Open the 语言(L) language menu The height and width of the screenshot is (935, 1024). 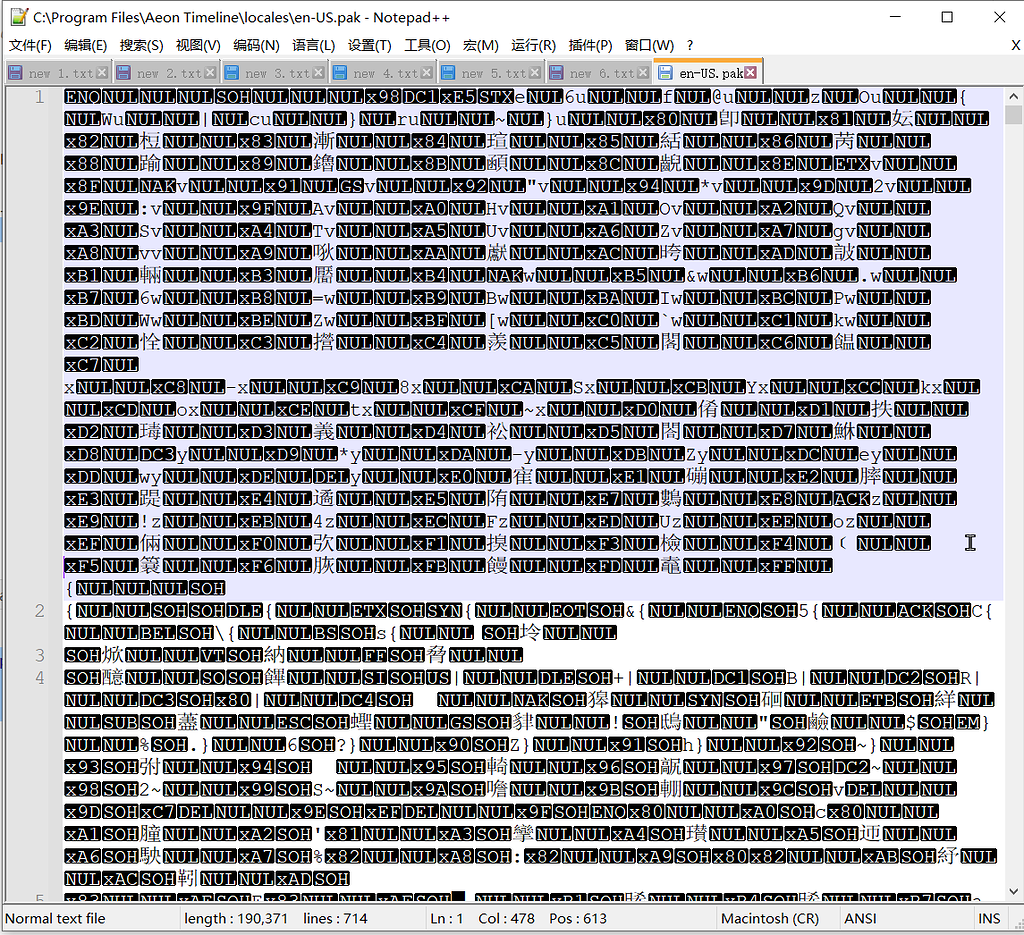(313, 45)
